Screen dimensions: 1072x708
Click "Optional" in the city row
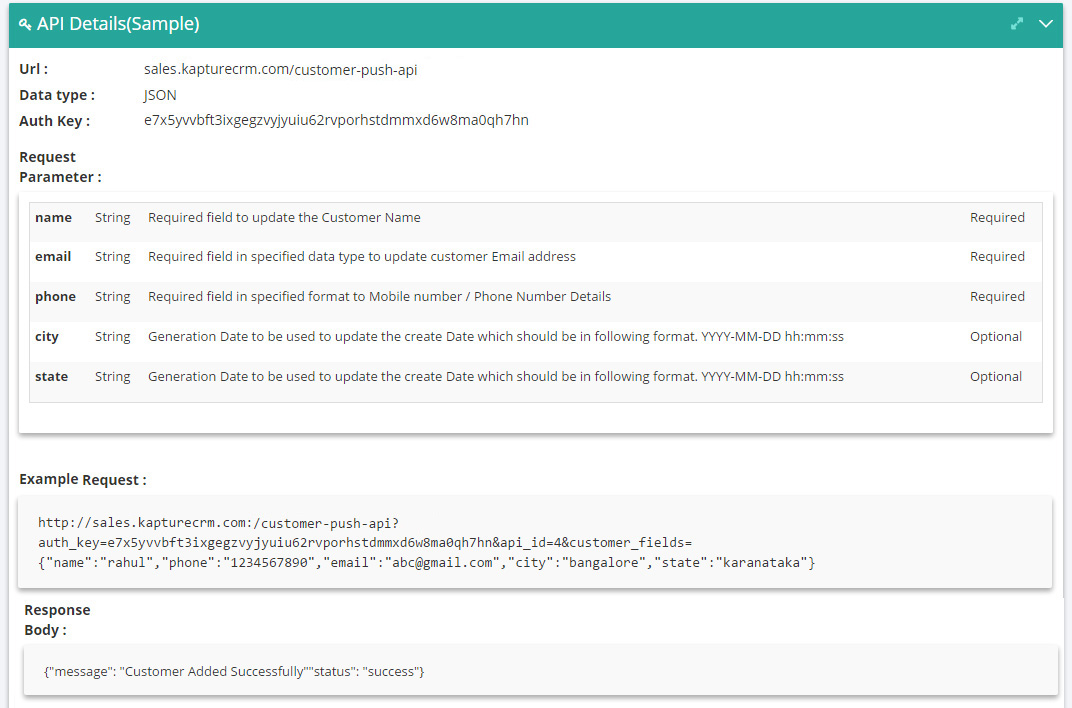pyautogui.click(x=996, y=337)
